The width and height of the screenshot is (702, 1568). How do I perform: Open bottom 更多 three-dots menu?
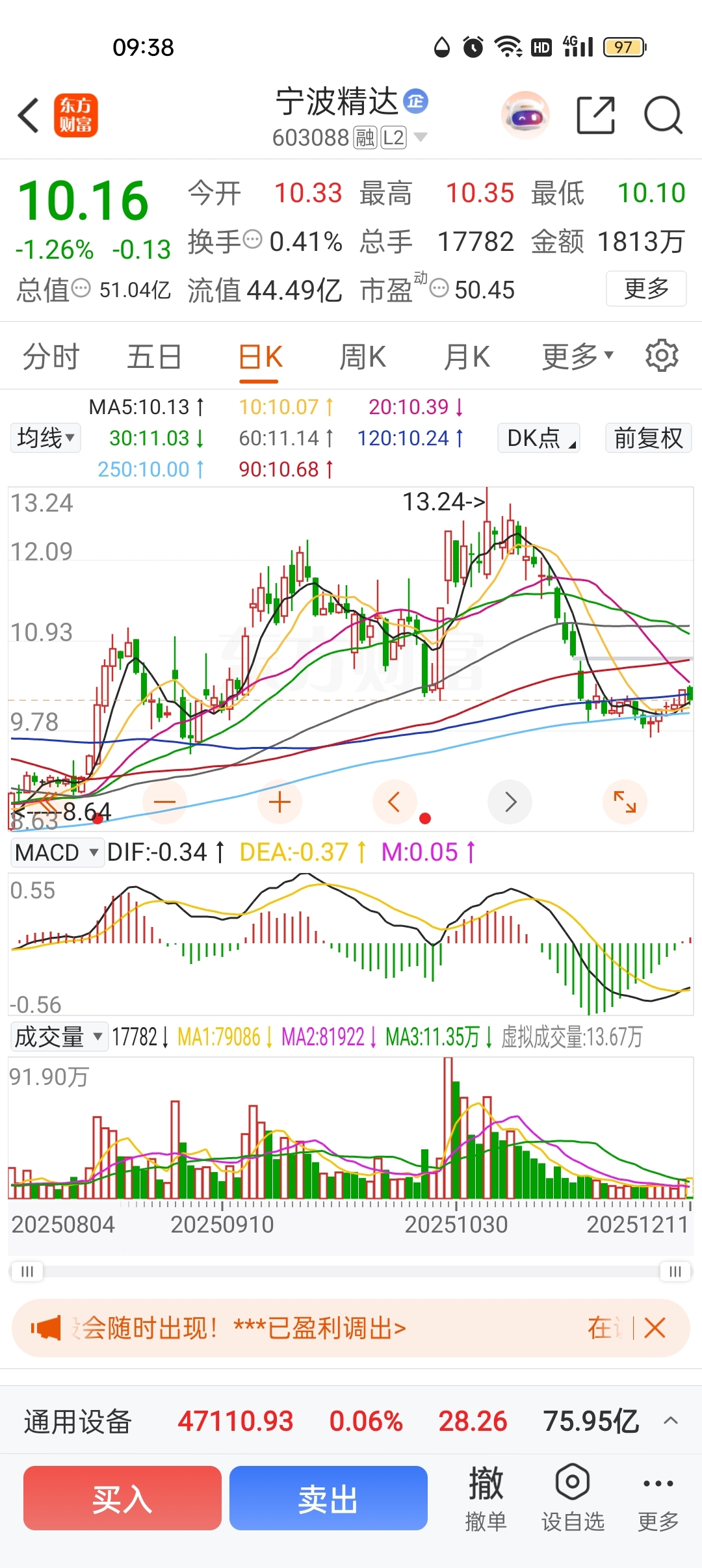click(658, 1498)
